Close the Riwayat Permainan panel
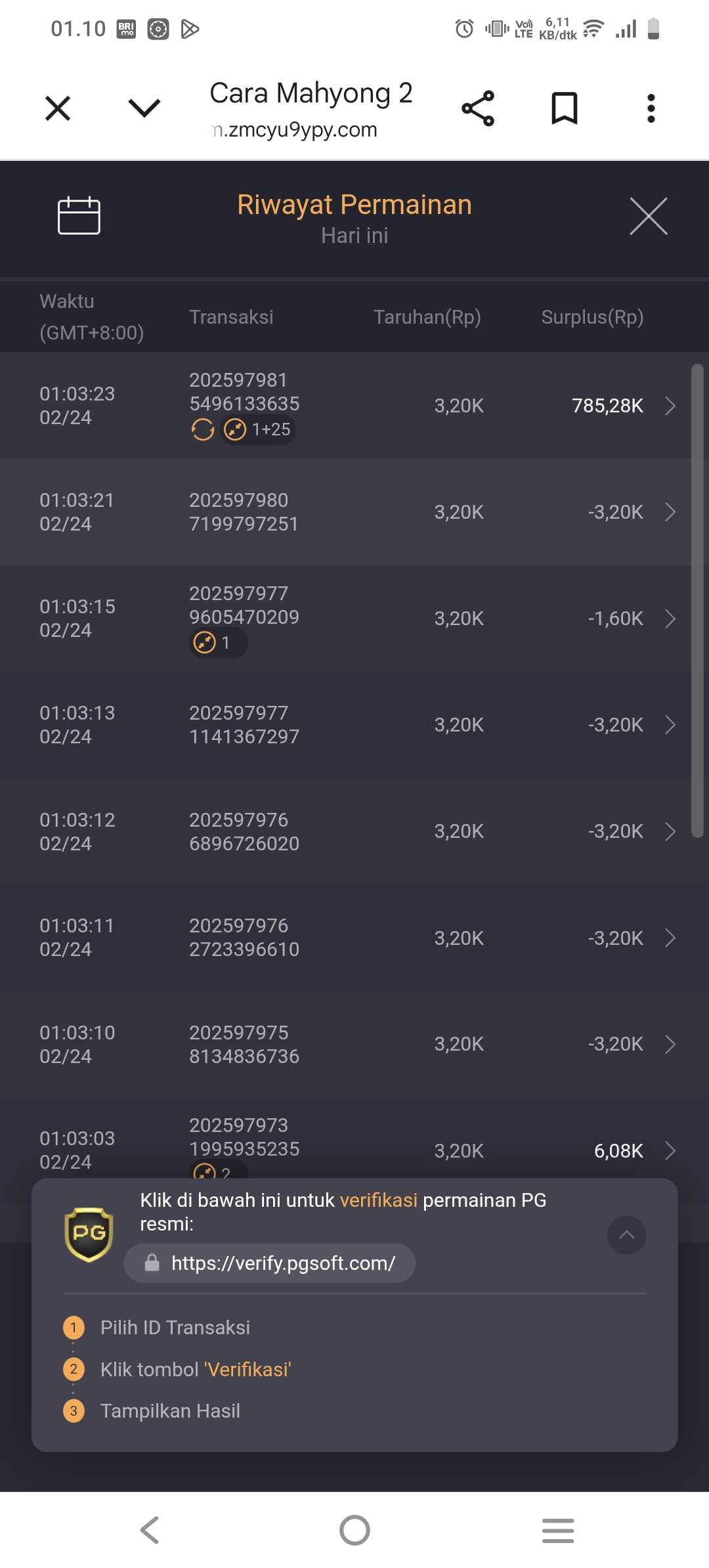The height and width of the screenshot is (1568, 709). point(648,216)
